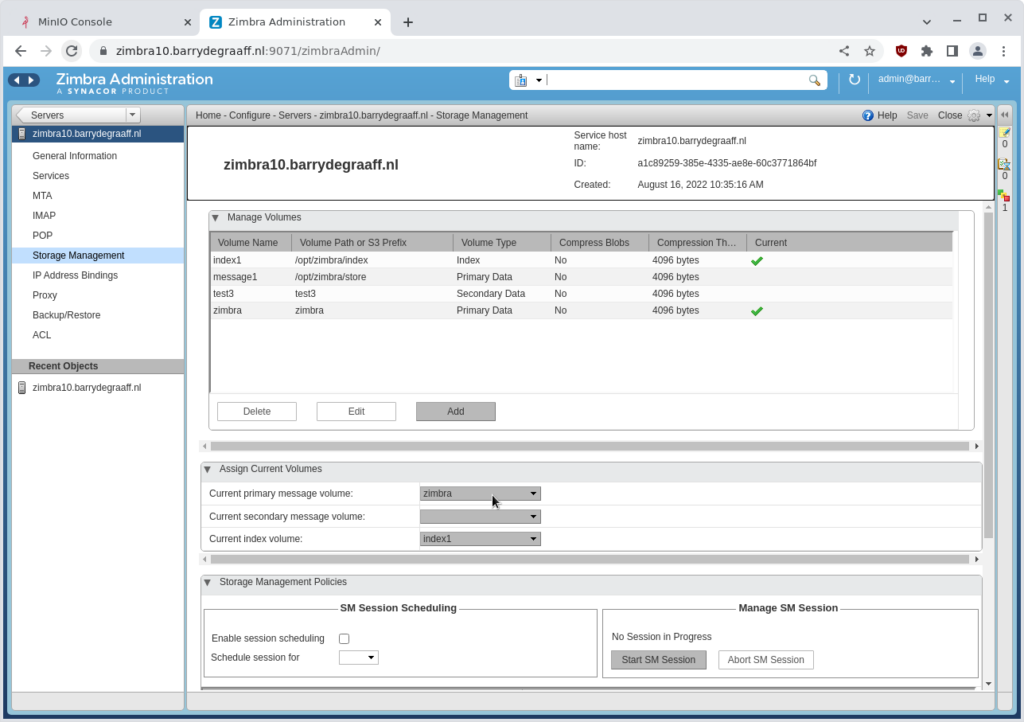Click into the Zimbra search input field
The height and width of the screenshot is (722, 1024).
[x=675, y=80]
